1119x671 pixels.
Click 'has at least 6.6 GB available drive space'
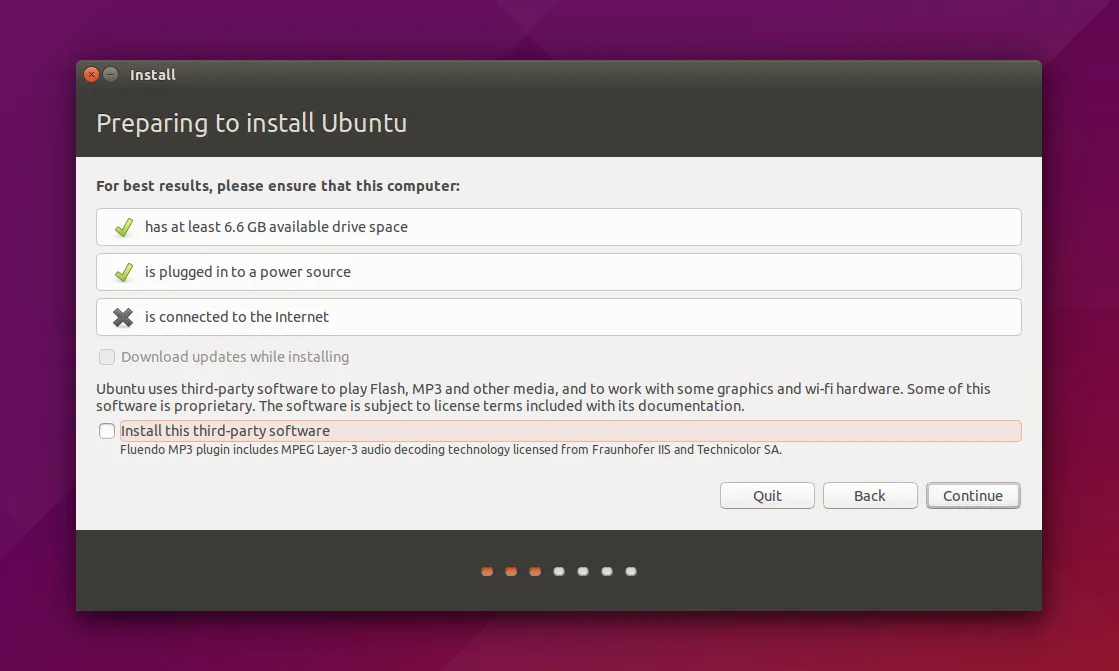coord(276,227)
